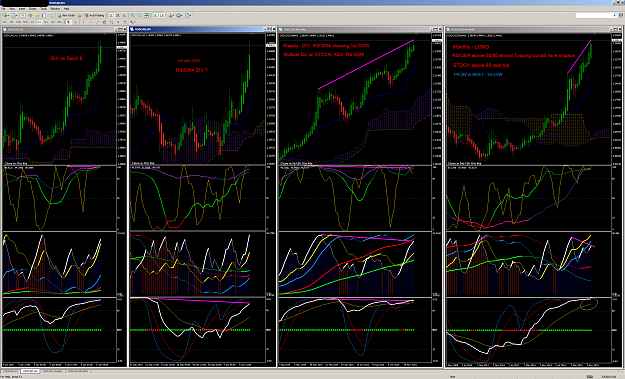This screenshot has width=625, height=379.
Task: Select the Equidistant Channel tool
Action: click(104, 22)
